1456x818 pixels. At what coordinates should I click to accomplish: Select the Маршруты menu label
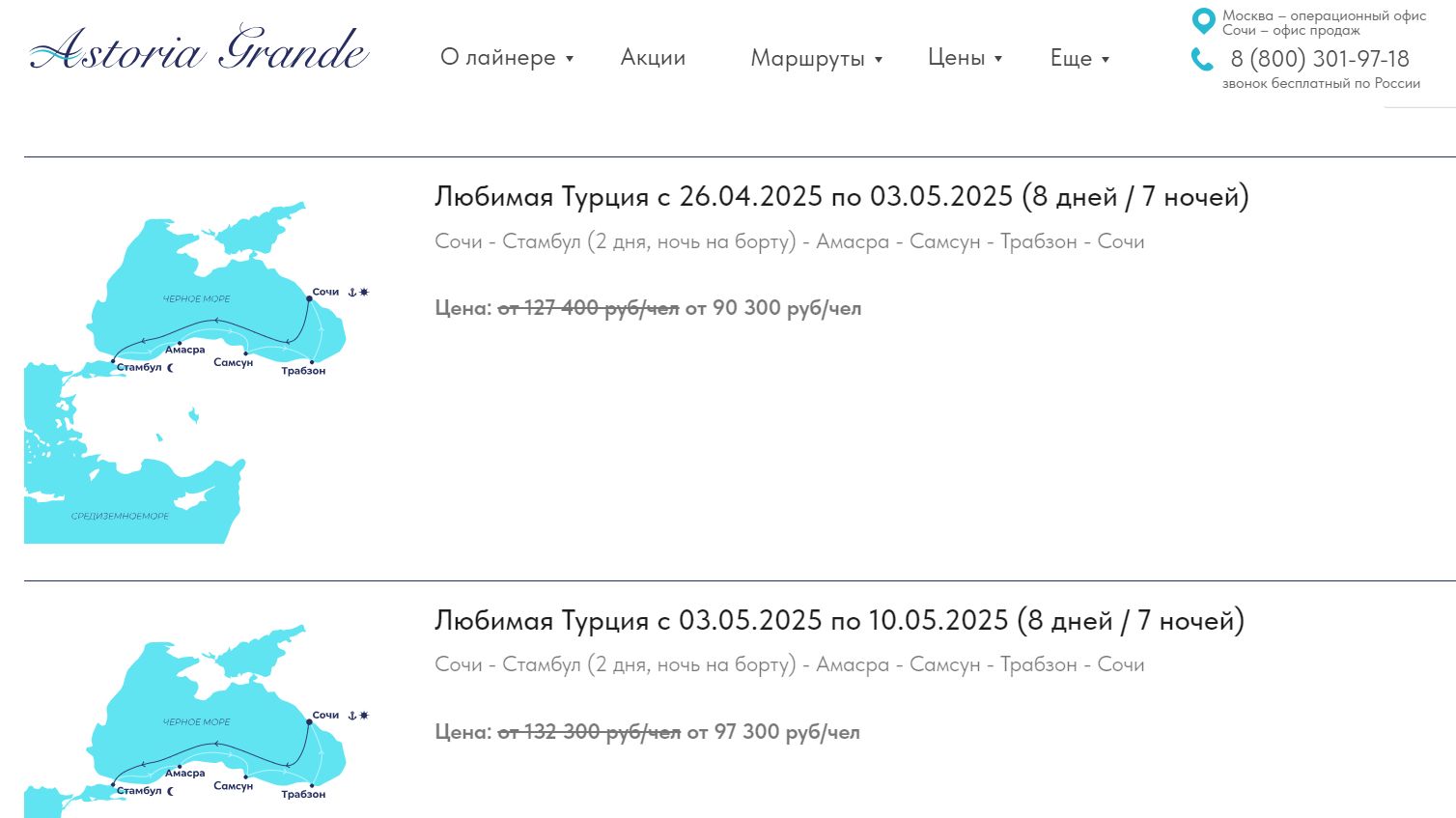[x=807, y=58]
